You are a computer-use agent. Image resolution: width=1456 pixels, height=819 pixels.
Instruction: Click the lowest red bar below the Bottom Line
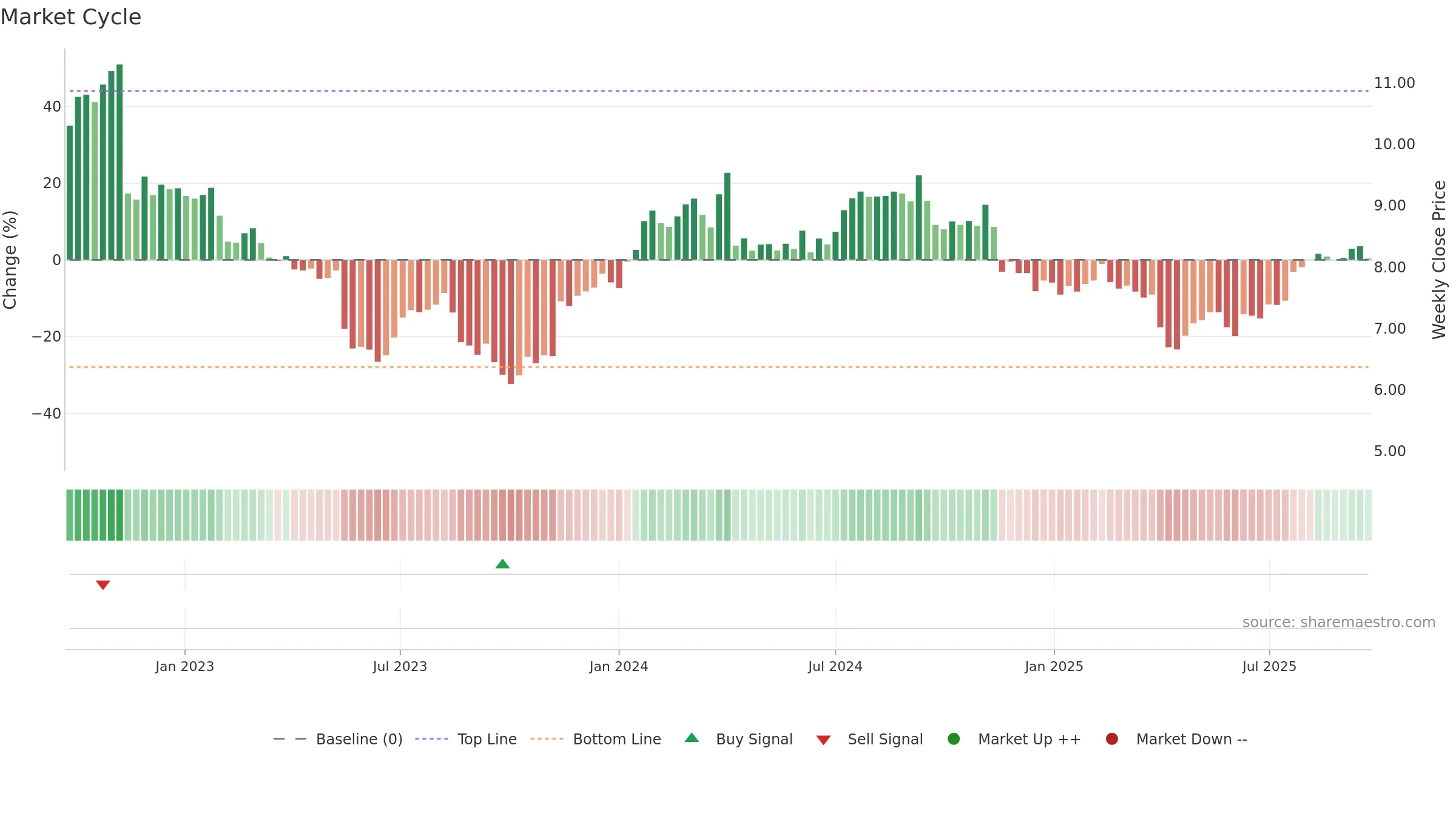point(511,322)
